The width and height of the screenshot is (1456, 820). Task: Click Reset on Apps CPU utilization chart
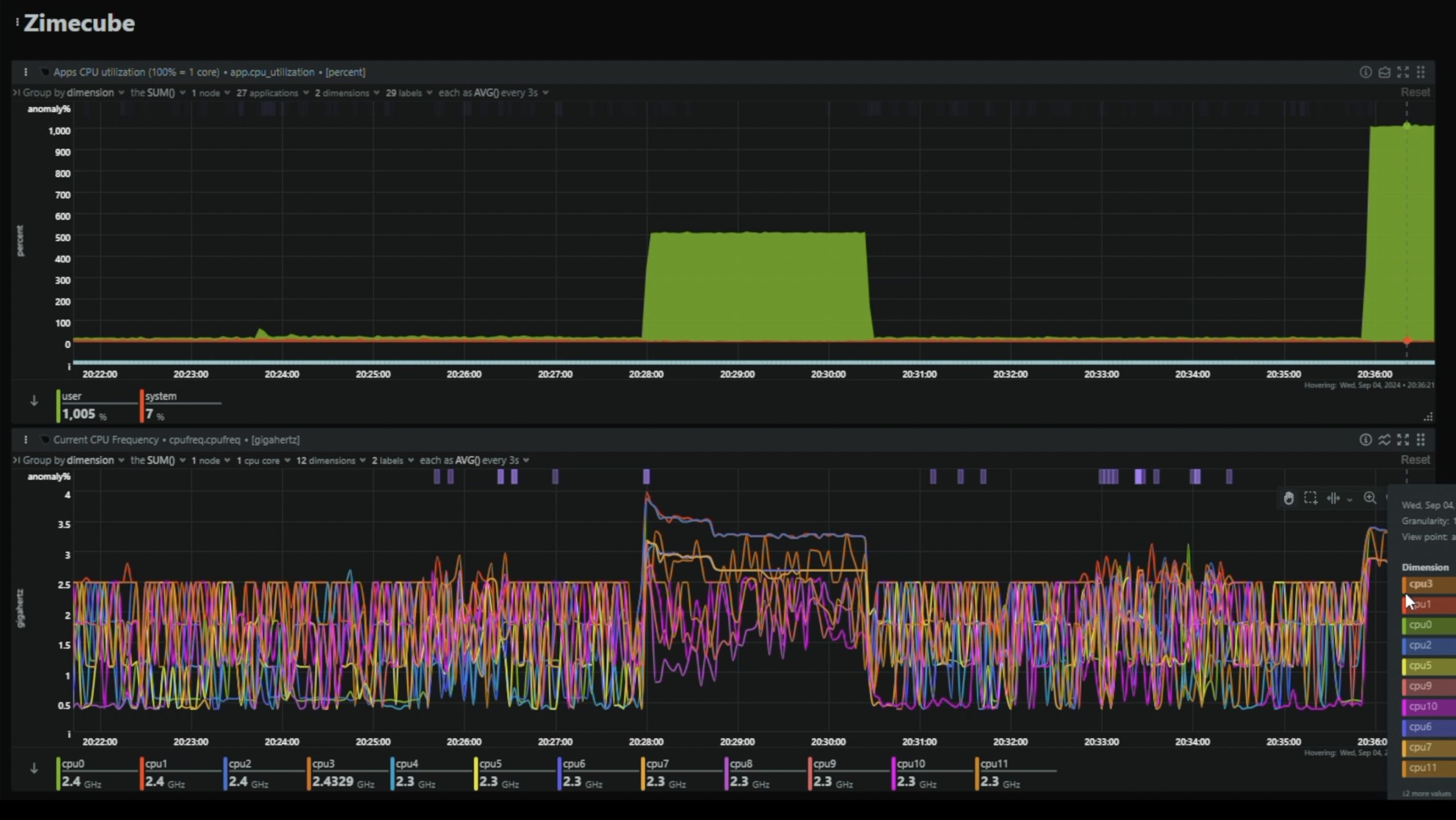pos(1414,92)
